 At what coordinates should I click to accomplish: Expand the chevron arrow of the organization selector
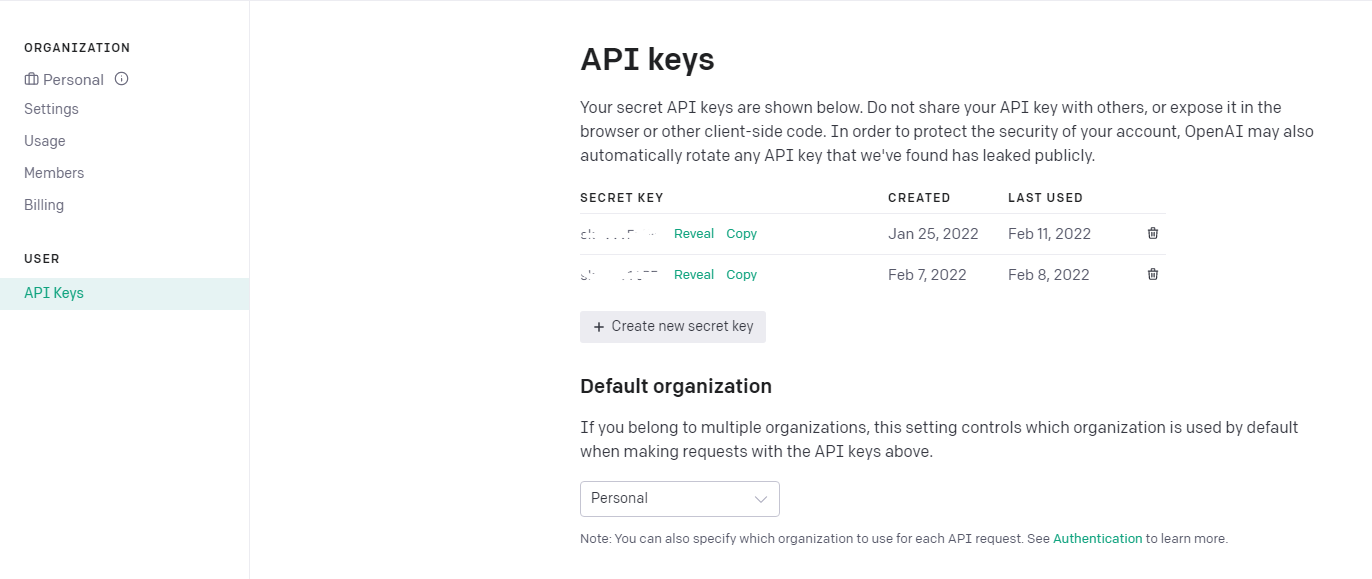(761, 499)
